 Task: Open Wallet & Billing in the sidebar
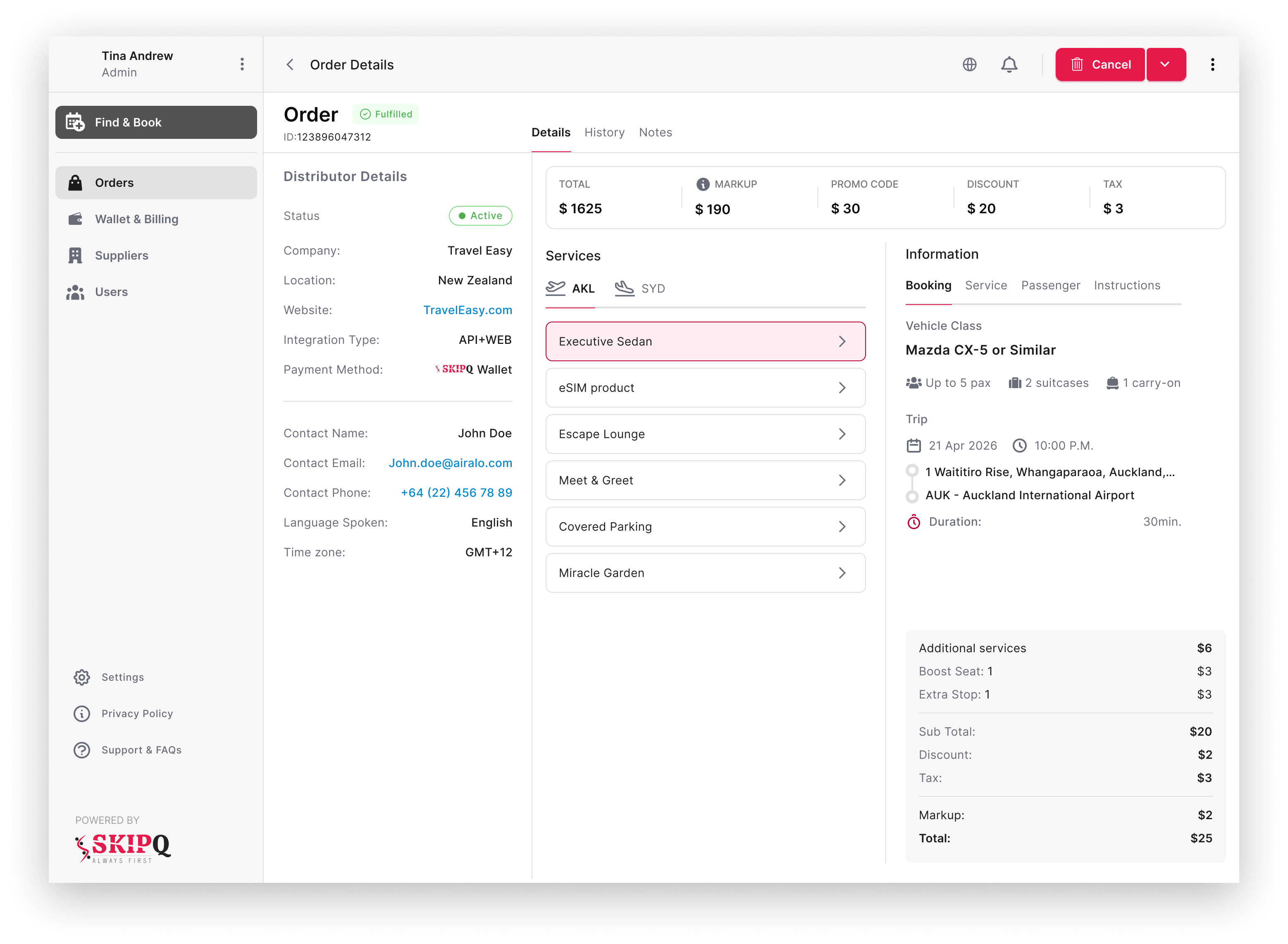pyautogui.click(x=156, y=219)
